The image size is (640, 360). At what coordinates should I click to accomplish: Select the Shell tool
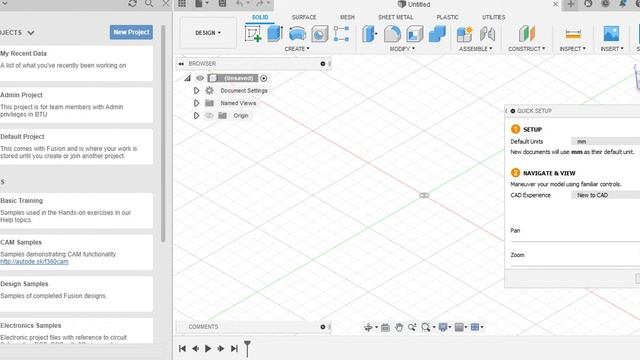415,34
